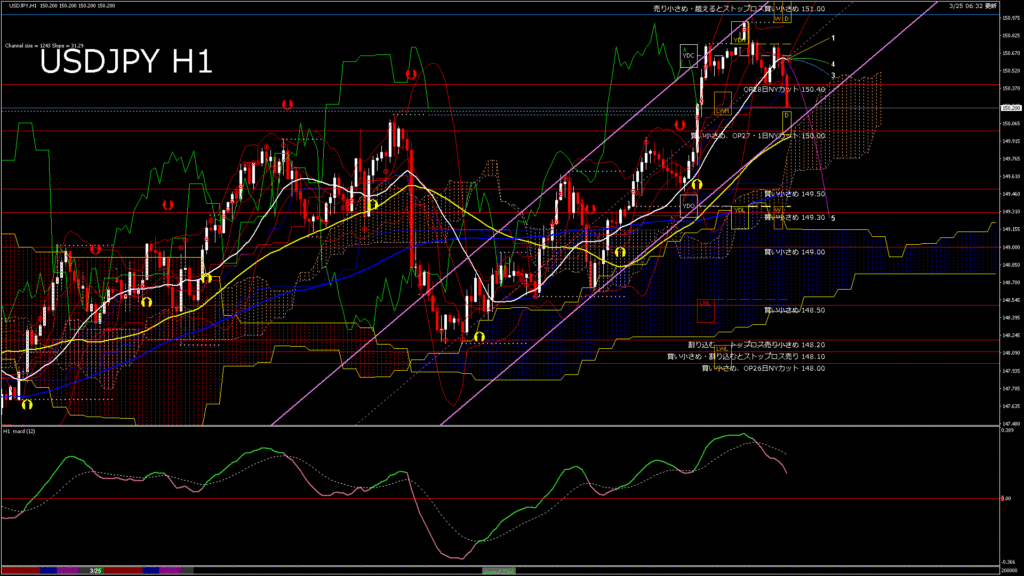This screenshot has height=576, width=1024.
Task: Click the YDC marker box
Action: [x=688, y=56]
